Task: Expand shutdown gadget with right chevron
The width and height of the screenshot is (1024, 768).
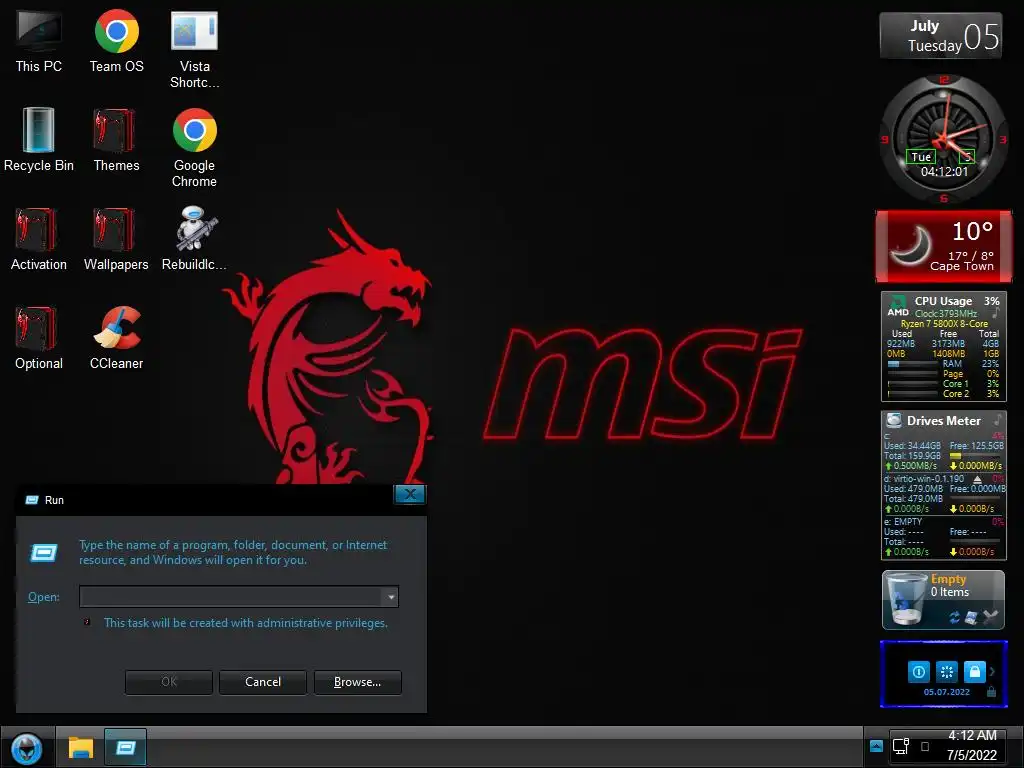Action: (x=993, y=671)
